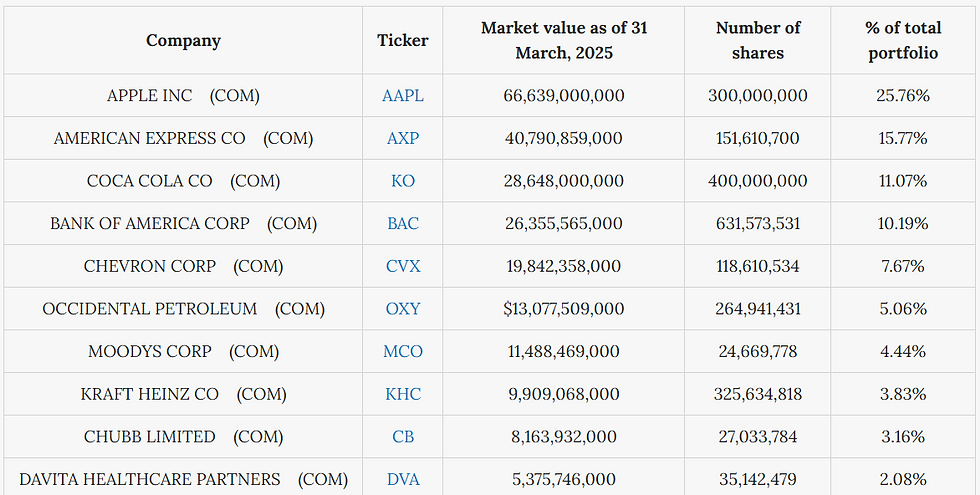Open the AAPL ticker link

403,96
